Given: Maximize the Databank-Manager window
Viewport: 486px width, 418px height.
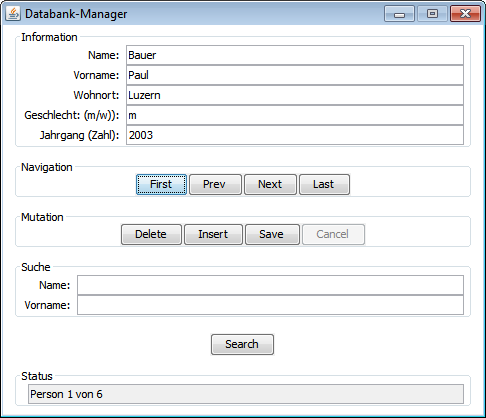Looking at the screenshot, I should click(432, 14).
